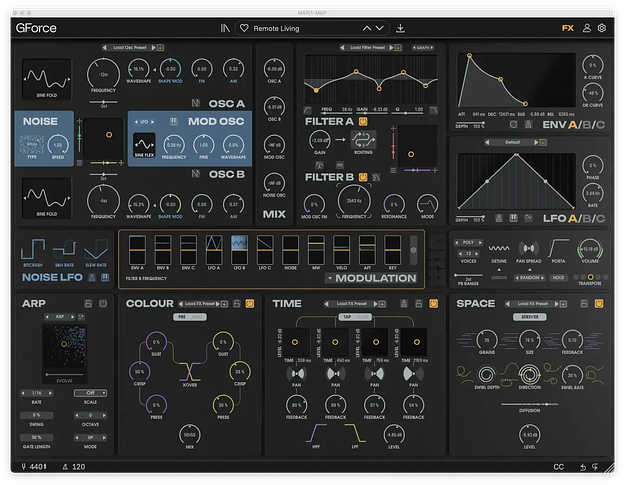The height and width of the screenshot is (485, 625).
Task: Click next arrow on ARP MODE UP
Action: [x=104, y=438]
